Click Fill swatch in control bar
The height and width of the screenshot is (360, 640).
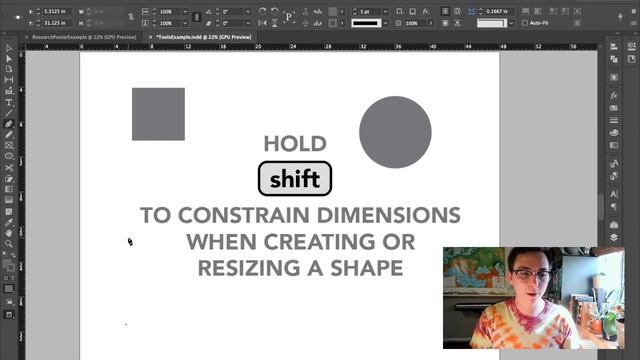(x=333, y=11)
